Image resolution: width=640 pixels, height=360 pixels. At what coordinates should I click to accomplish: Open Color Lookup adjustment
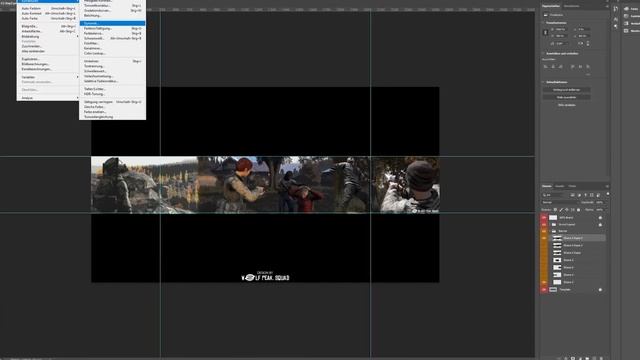click(x=112, y=53)
